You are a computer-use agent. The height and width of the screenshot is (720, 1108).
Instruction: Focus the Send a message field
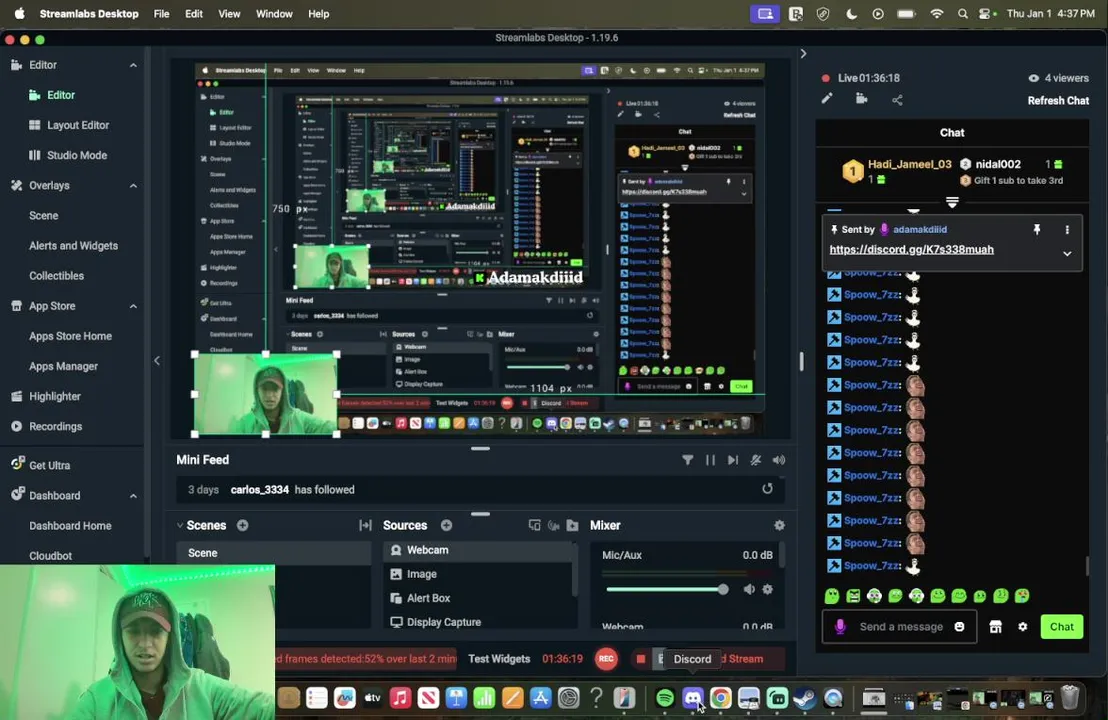coord(901,627)
